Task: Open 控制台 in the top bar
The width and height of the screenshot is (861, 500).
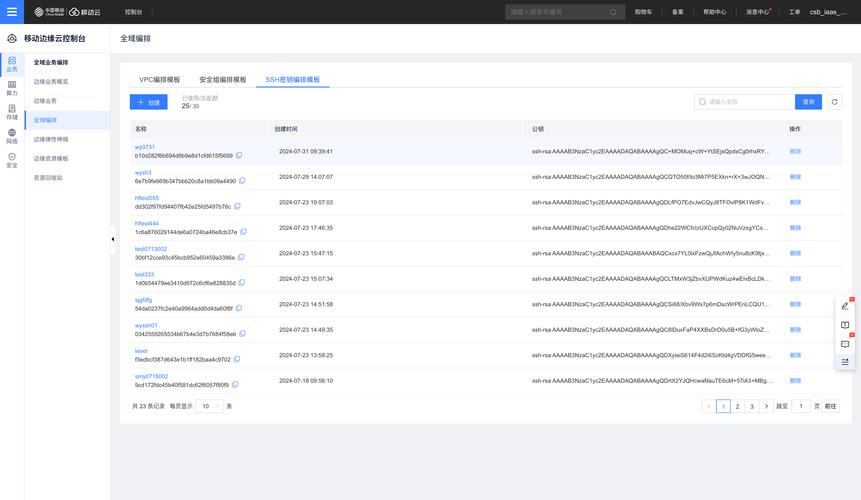Action: pyautogui.click(x=133, y=12)
